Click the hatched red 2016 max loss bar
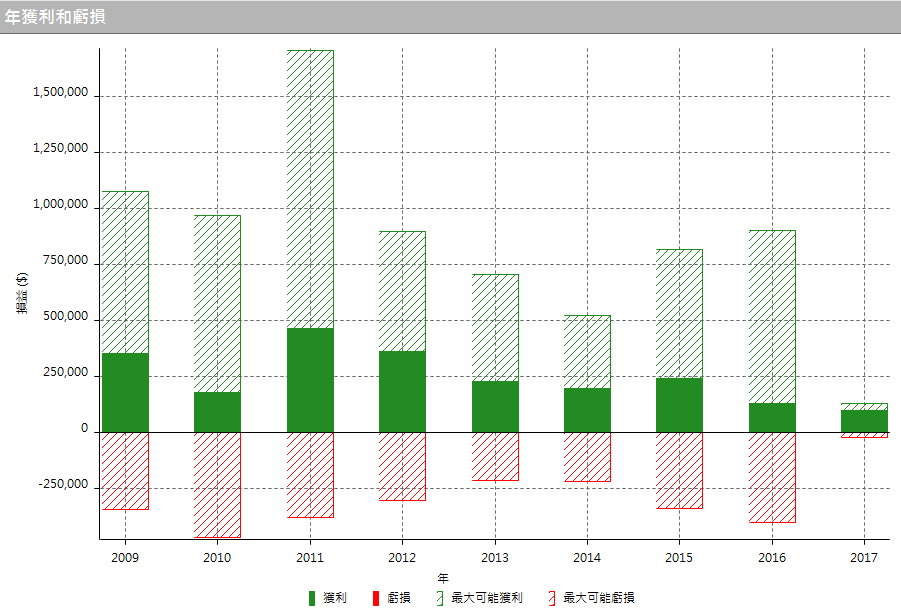Image resolution: width=901 pixels, height=613 pixels. click(x=772, y=477)
